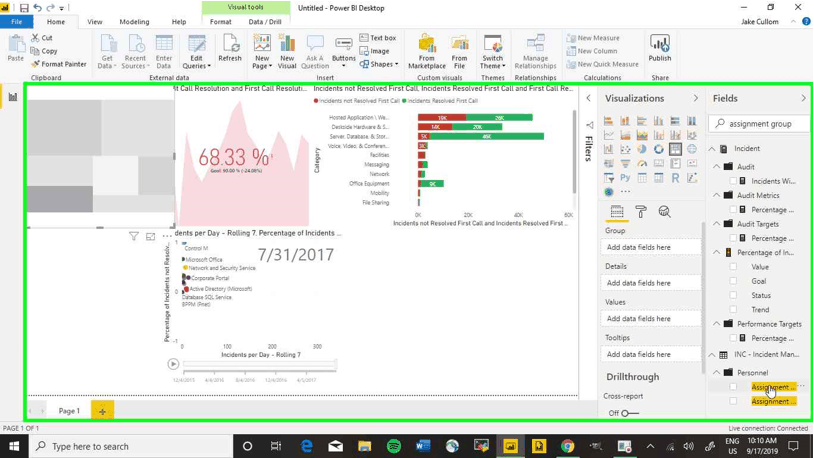Click the play axis timeline slider

pos(260,365)
